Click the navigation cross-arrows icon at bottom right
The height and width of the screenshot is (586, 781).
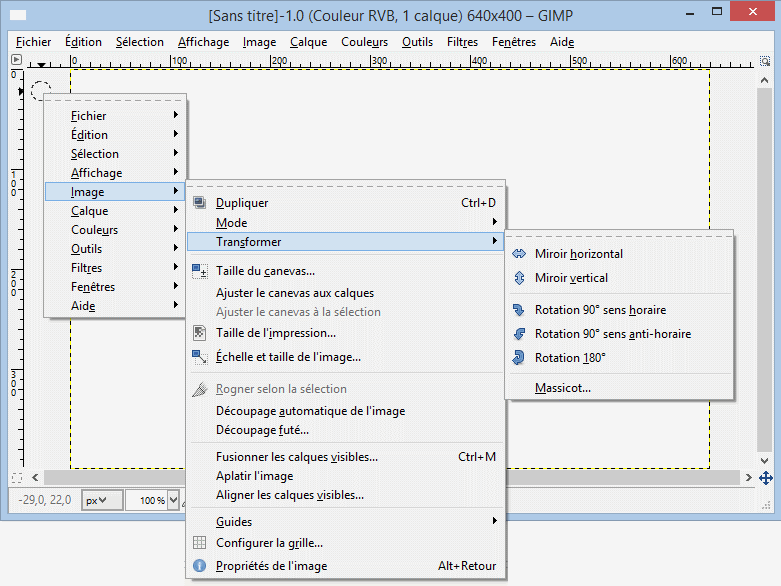[x=766, y=478]
